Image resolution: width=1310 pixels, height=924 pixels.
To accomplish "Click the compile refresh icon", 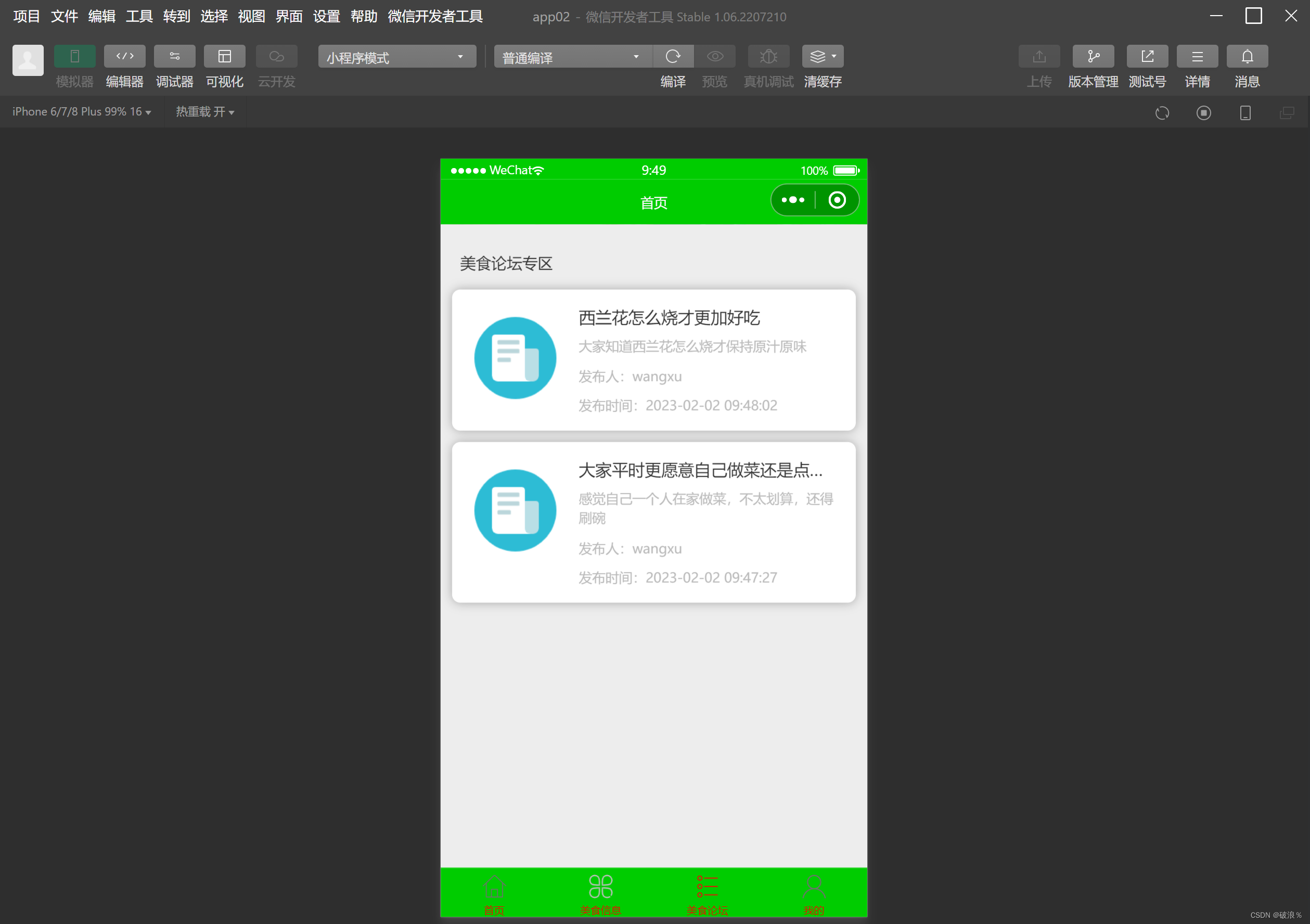I will 673,57.
